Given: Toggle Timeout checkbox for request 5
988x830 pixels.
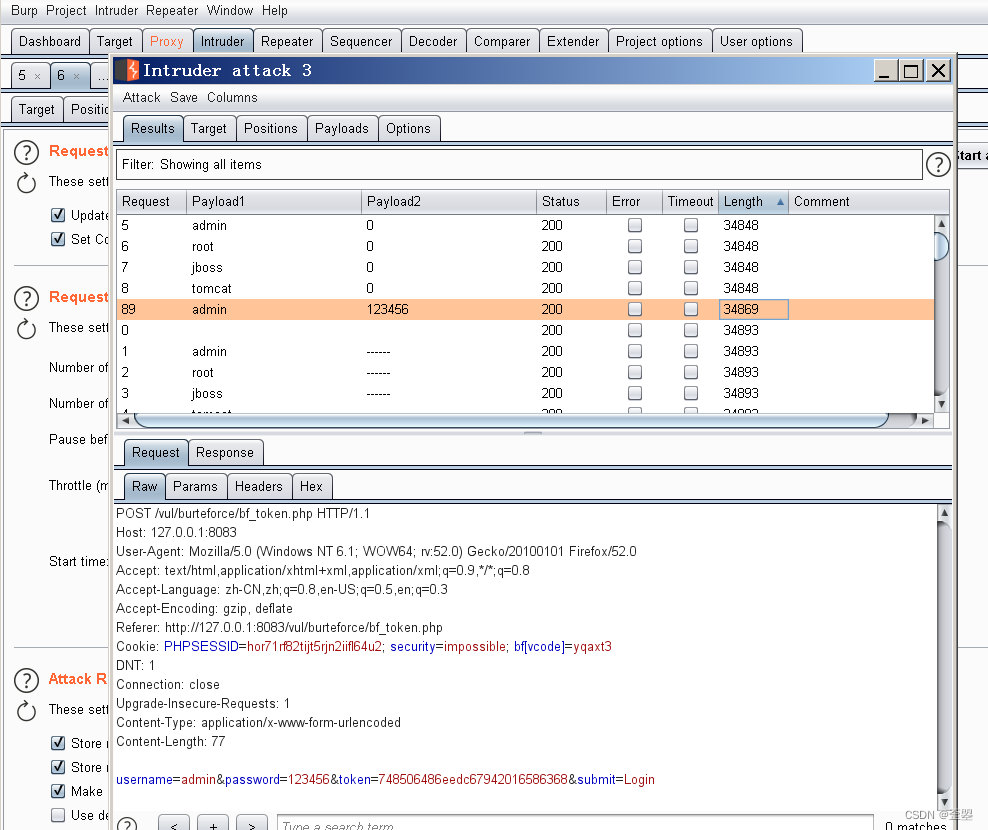Looking at the screenshot, I should tap(691, 225).
